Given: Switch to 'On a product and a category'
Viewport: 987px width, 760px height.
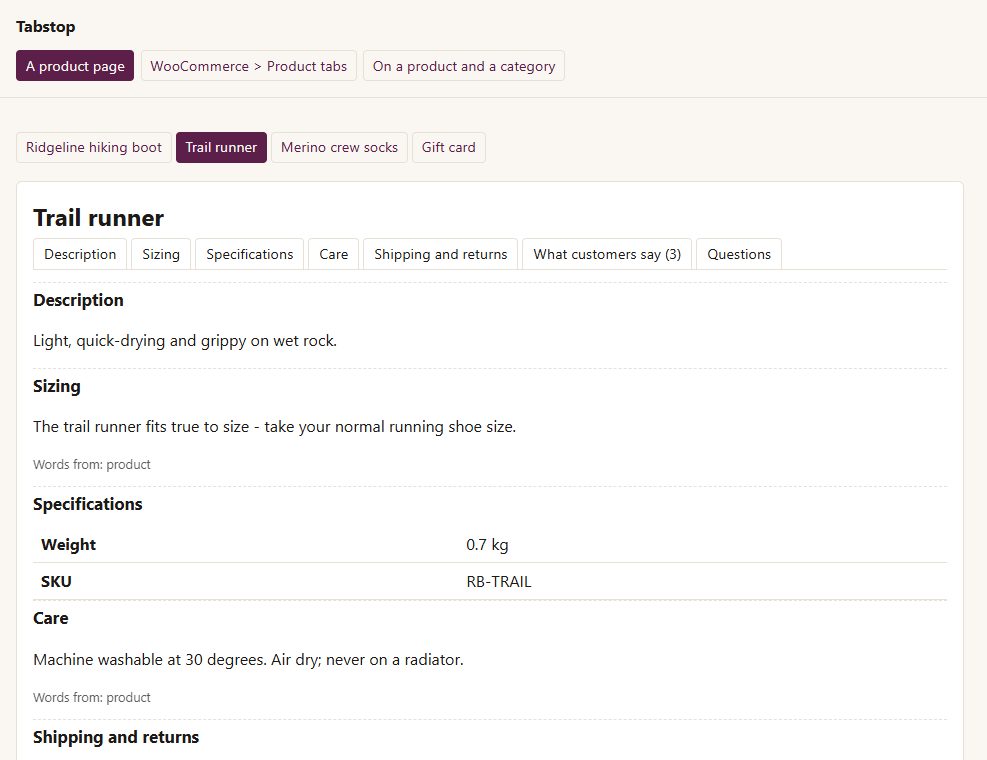Looking at the screenshot, I should 464,66.
